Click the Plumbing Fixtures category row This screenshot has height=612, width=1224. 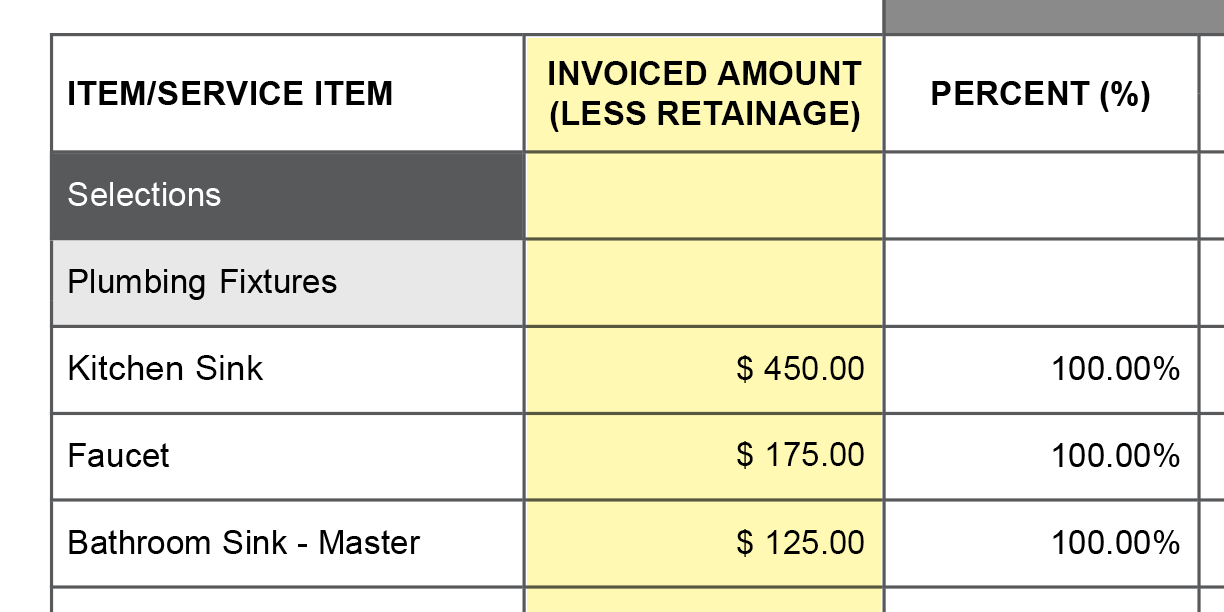[x=287, y=282]
